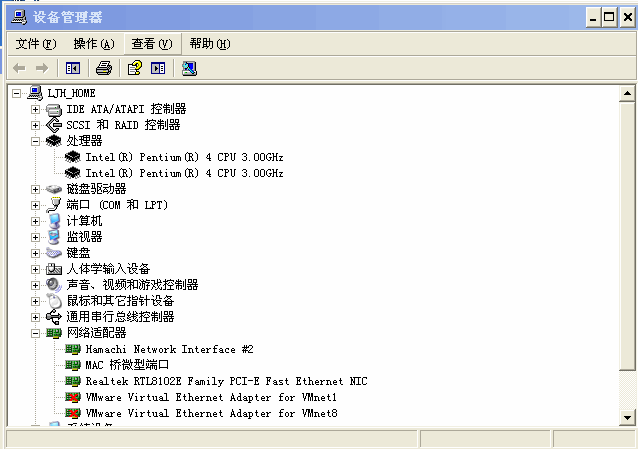The image size is (638, 449).
Task: Click the 人体学输入设备 icon
Action: [54, 269]
